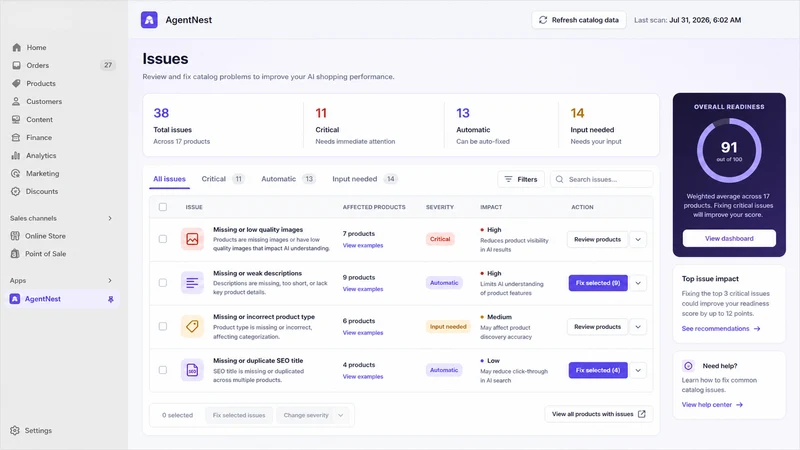Click the overall readiness 91 progress ring

(x=729, y=151)
